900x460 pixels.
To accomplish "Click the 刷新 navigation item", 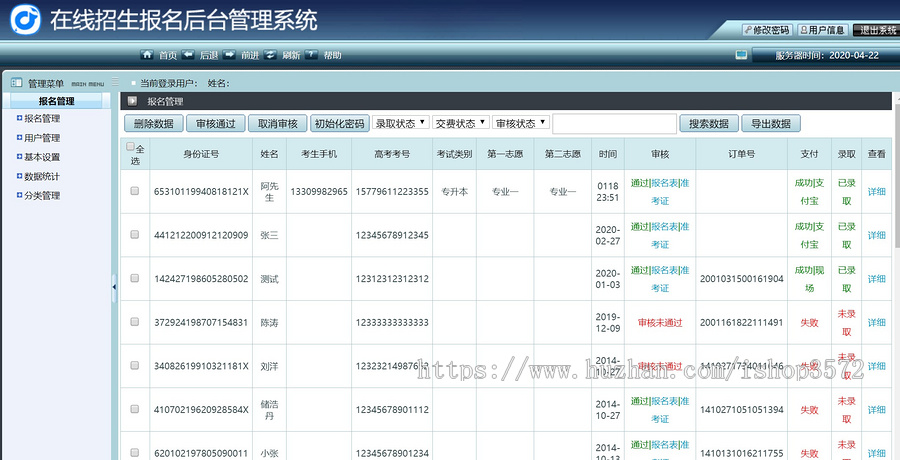I will coord(292,55).
